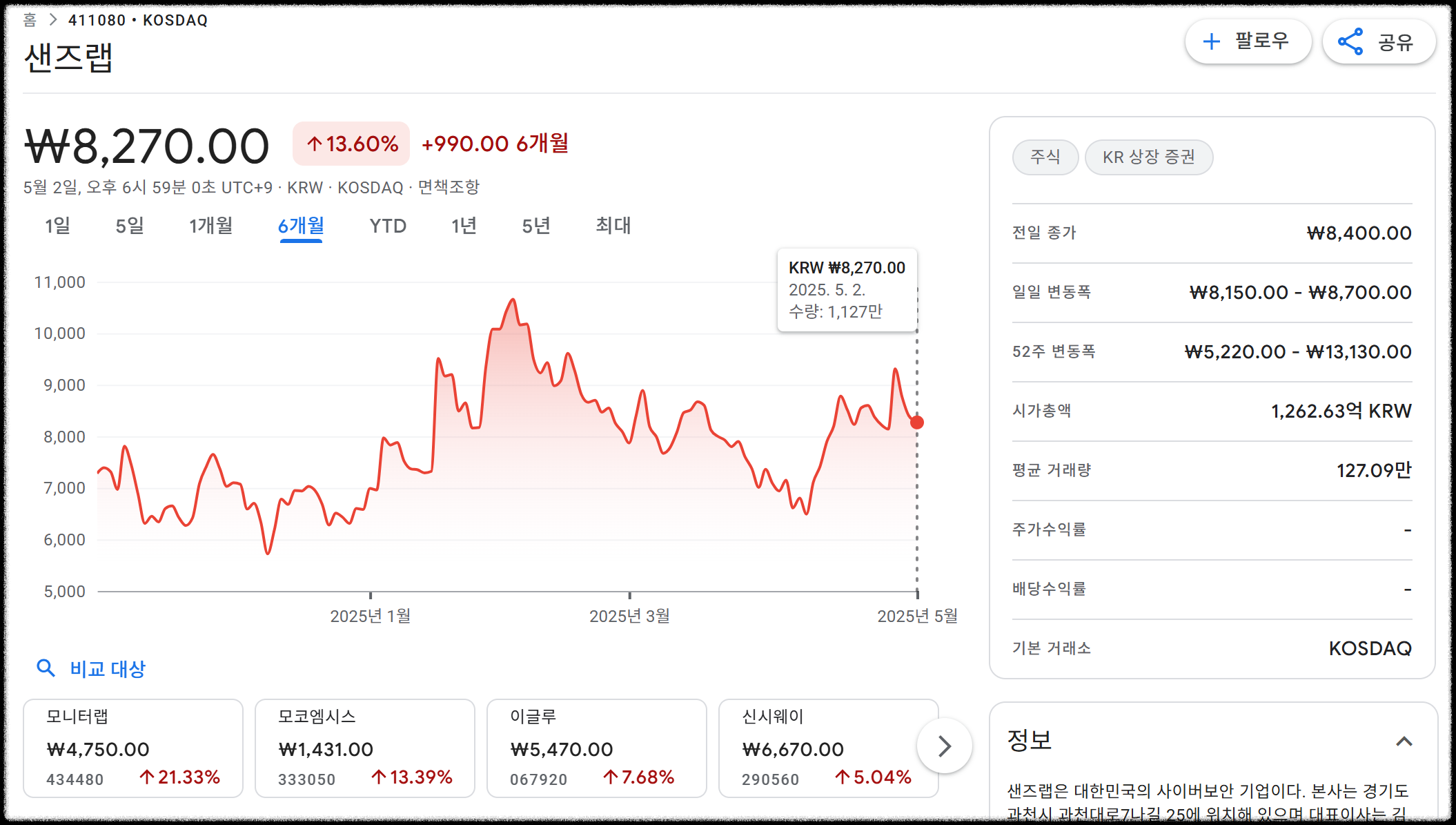Click the 주가수익률 row label
Viewport: 1456px width, 825px height.
[x=1049, y=530]
